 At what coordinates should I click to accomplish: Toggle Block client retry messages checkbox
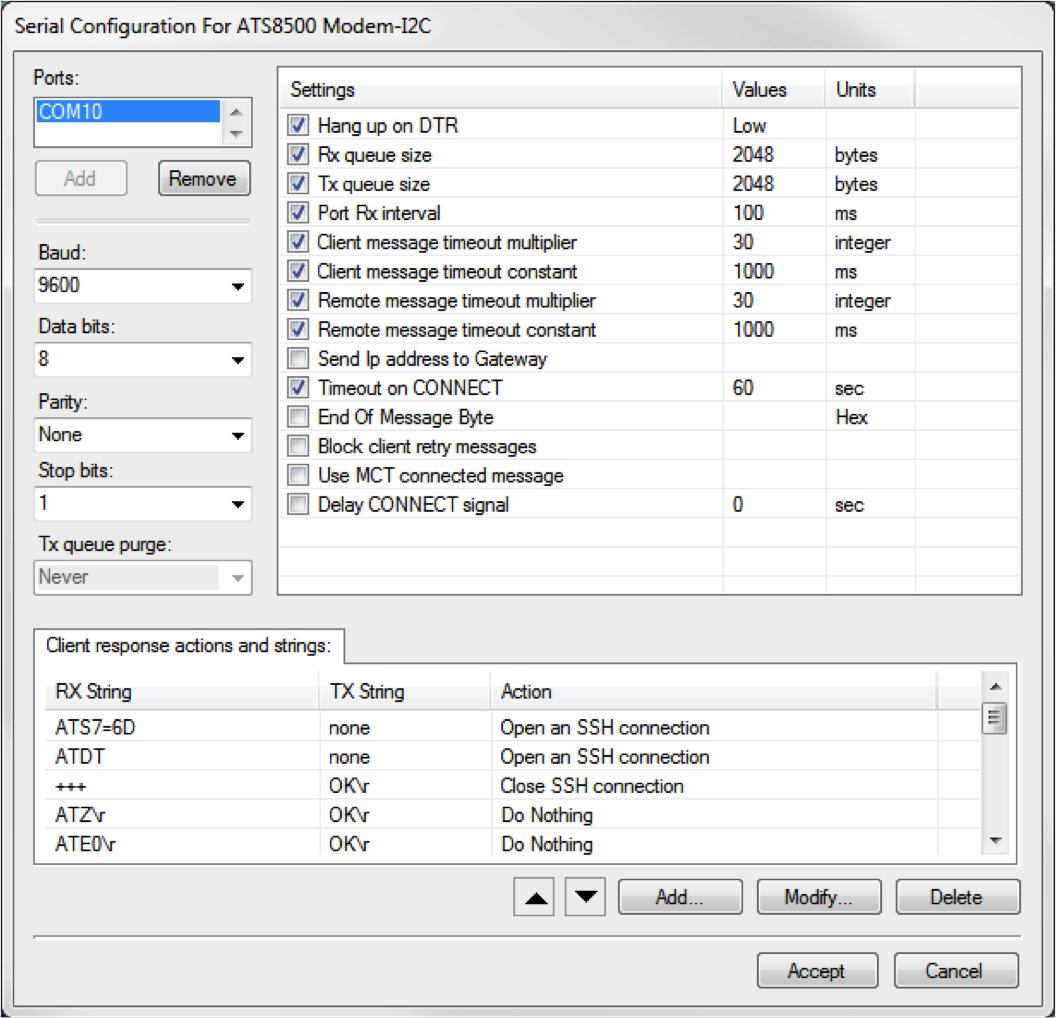[298, 447]
